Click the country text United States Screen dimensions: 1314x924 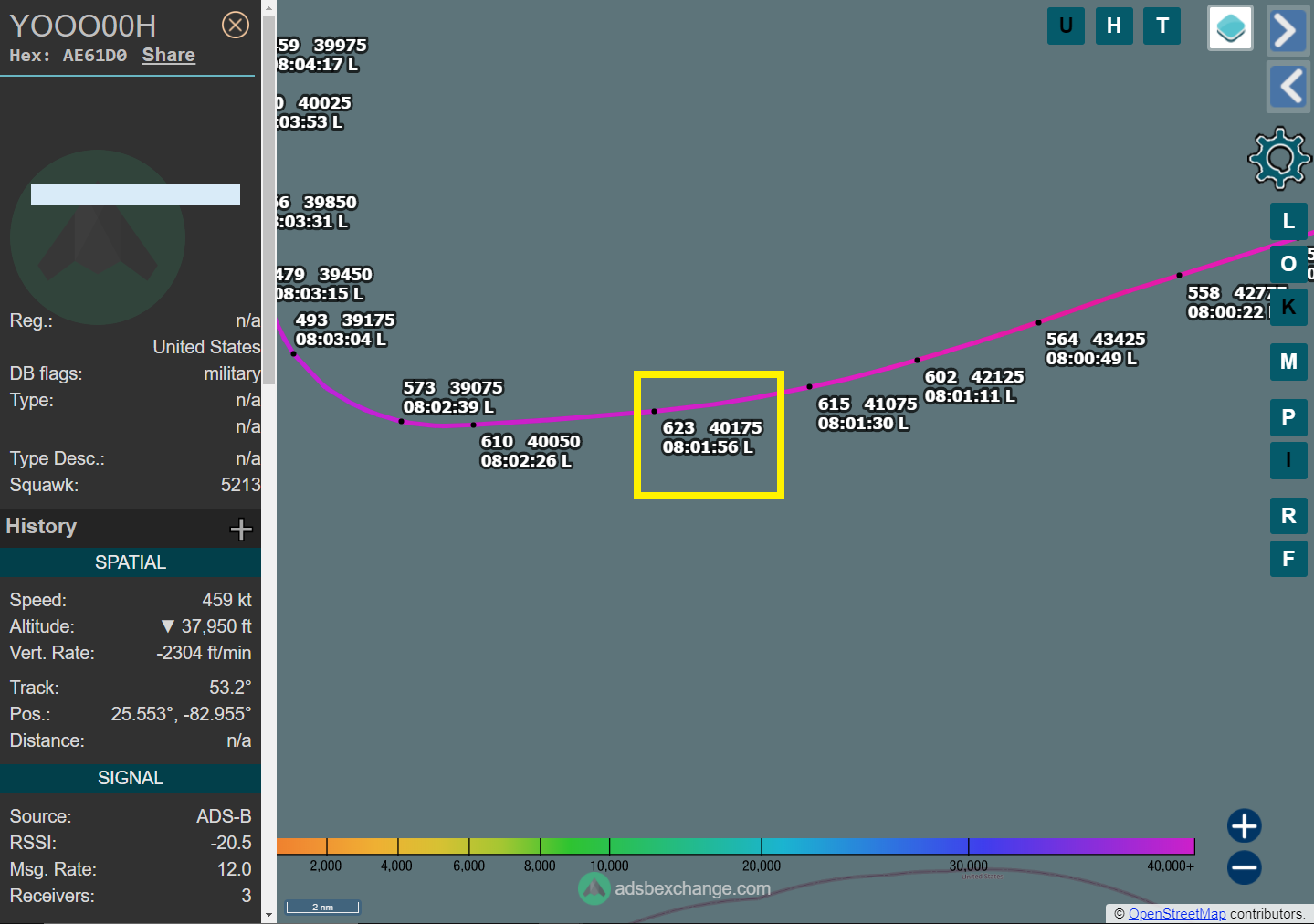(206, 347)
